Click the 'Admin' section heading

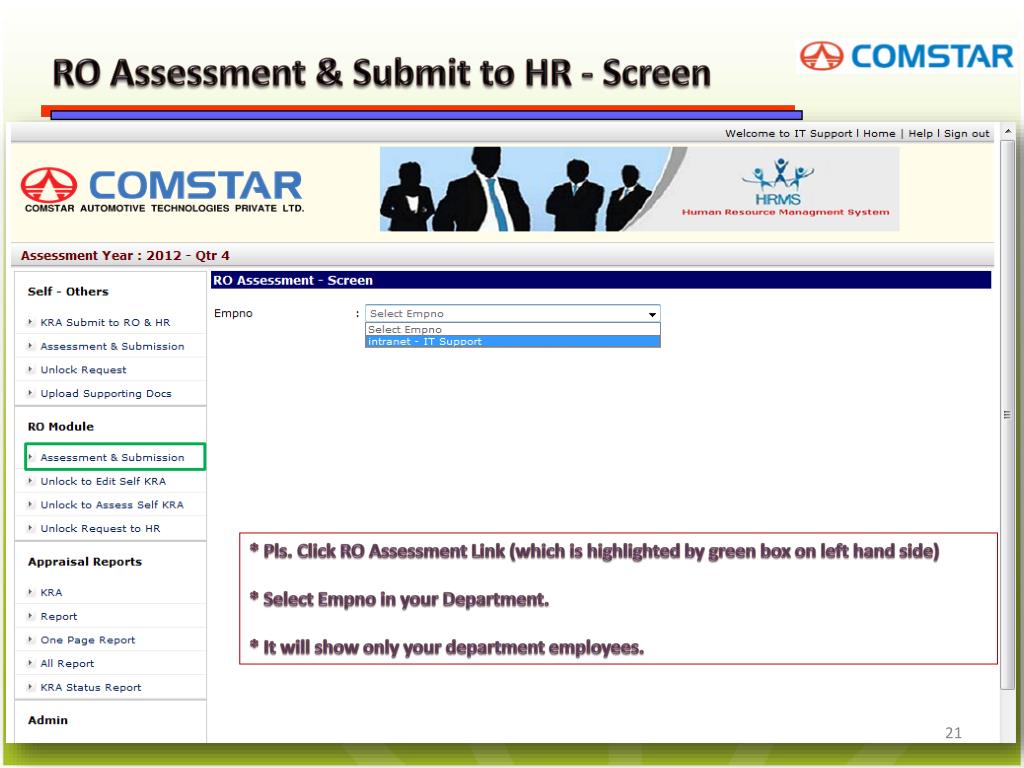[48, 720]
